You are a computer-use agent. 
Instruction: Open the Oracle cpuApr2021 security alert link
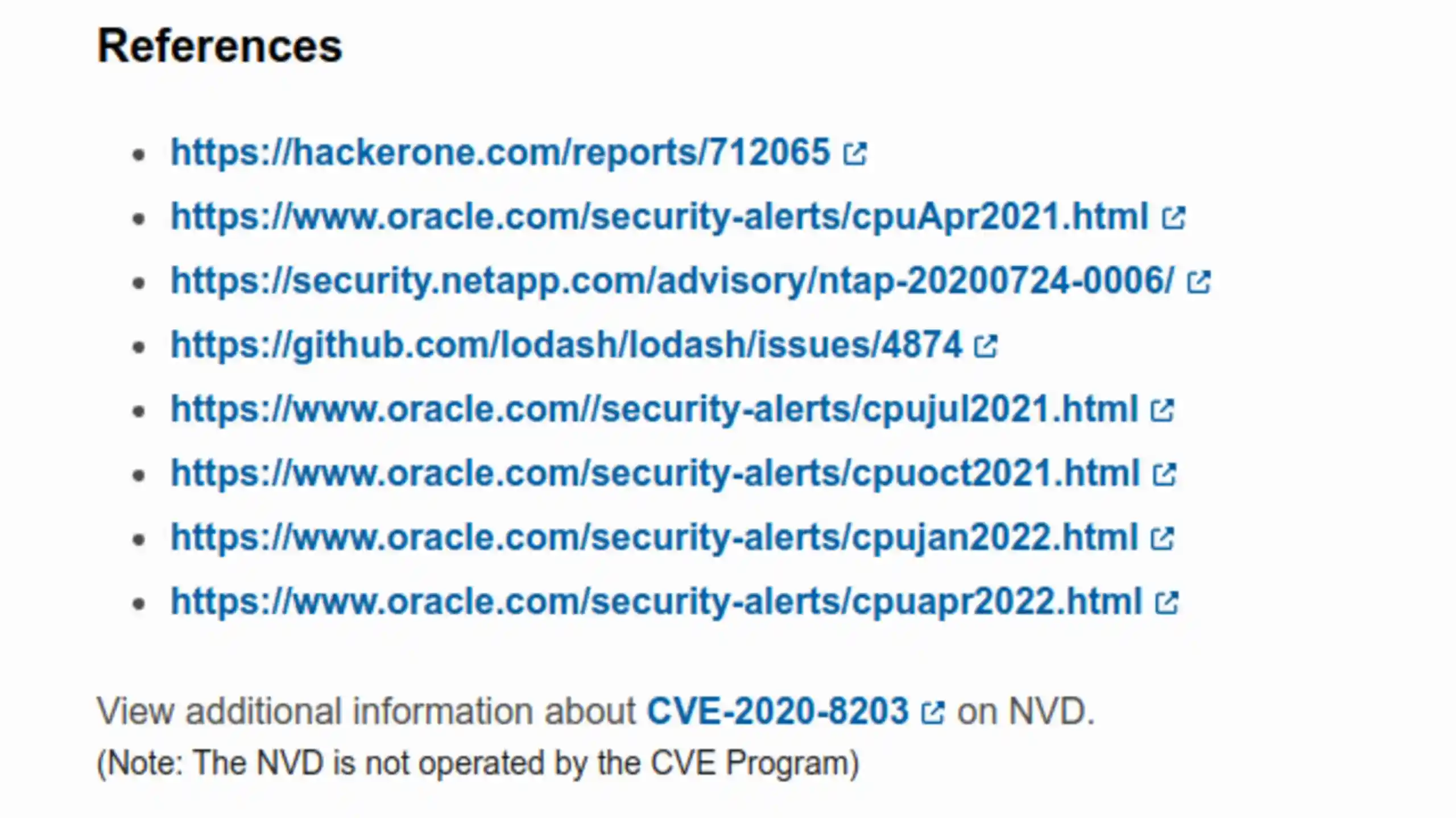pyautogui.click(x=660, y=217)
